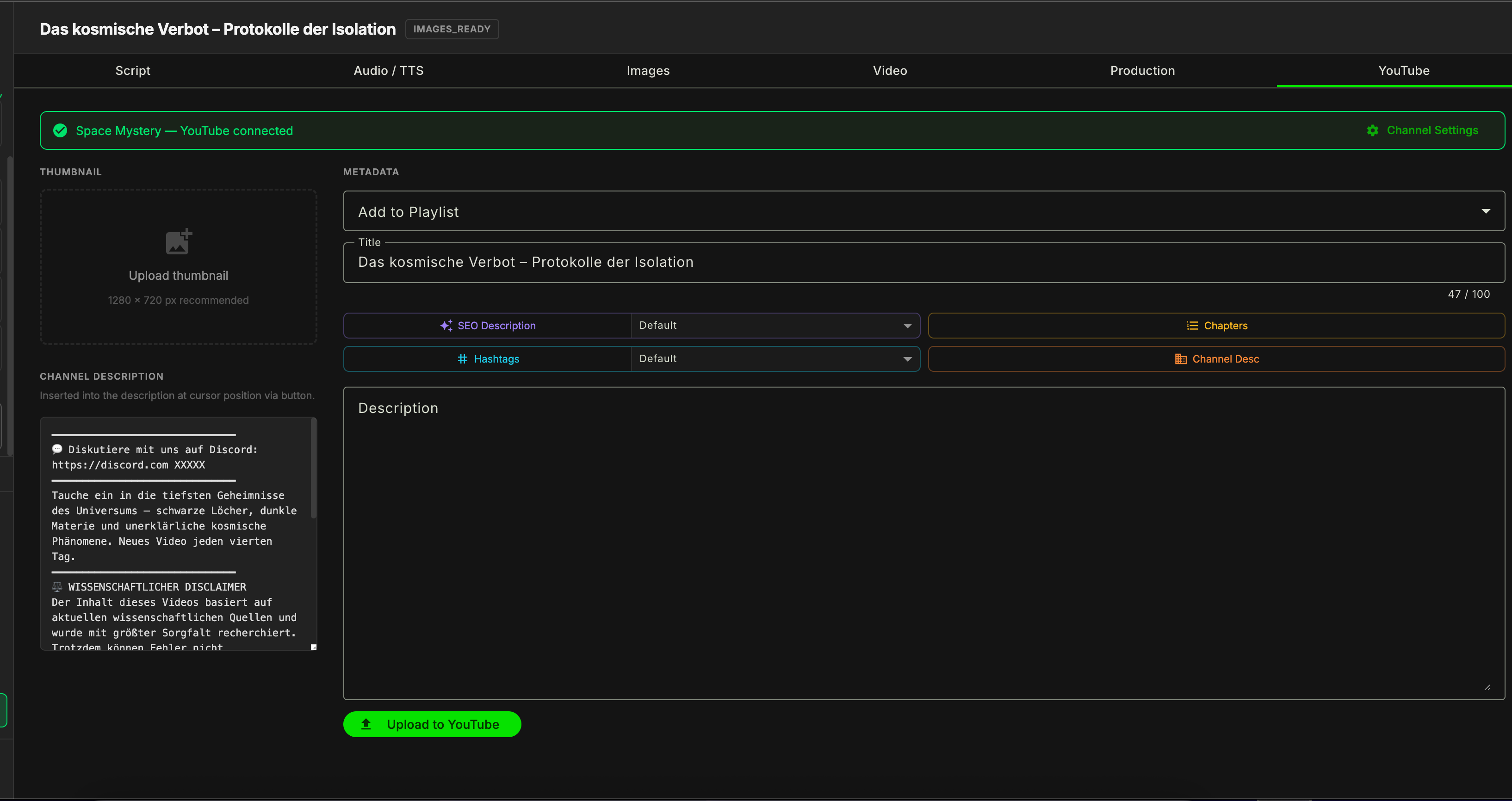1512x801 pixels.
Task: Switch to the Audio / TTS tab
Action: click(x=388, y=70)
